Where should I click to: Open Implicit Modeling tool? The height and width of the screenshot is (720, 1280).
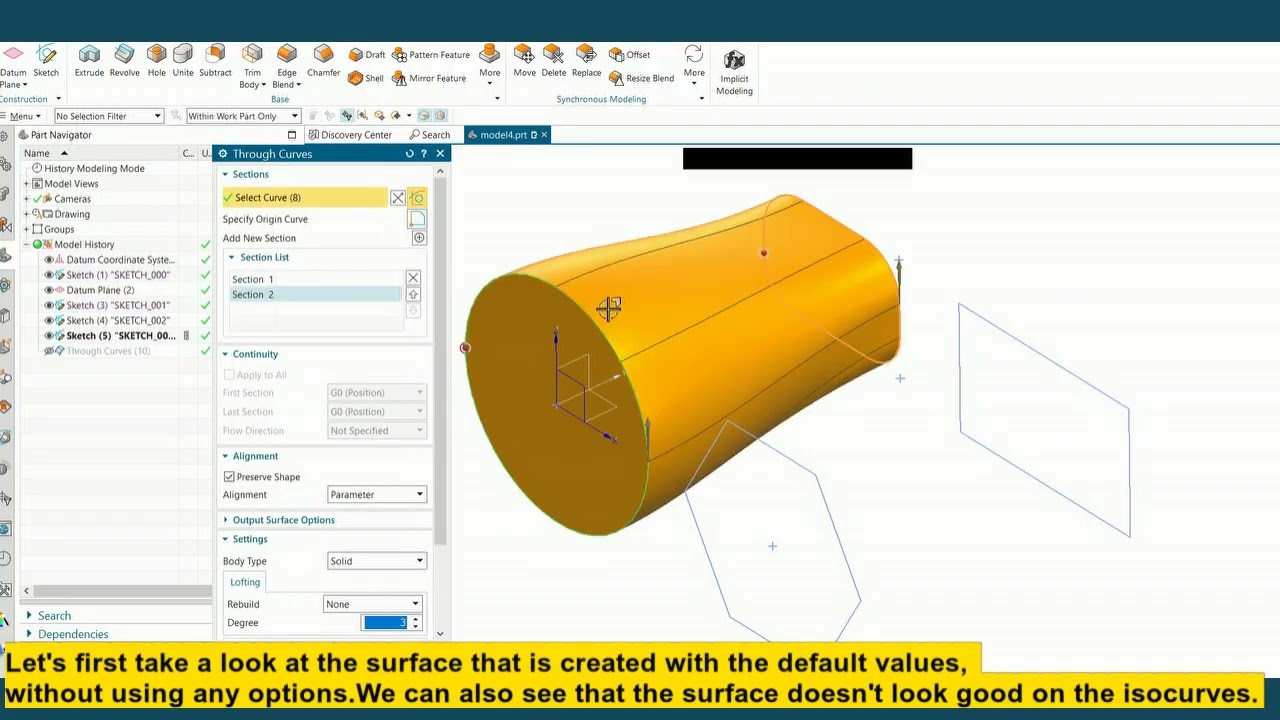click(x=734, y=73)
